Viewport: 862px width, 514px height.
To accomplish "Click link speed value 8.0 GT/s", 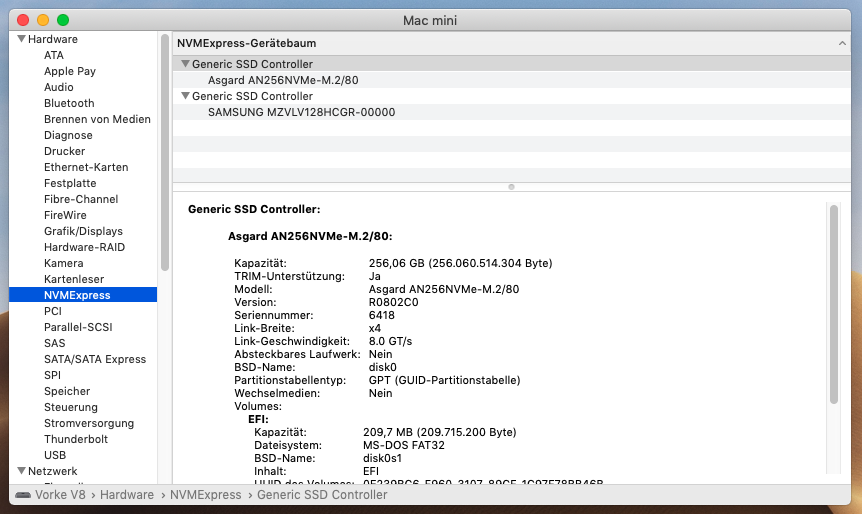I will pos(390,341).
